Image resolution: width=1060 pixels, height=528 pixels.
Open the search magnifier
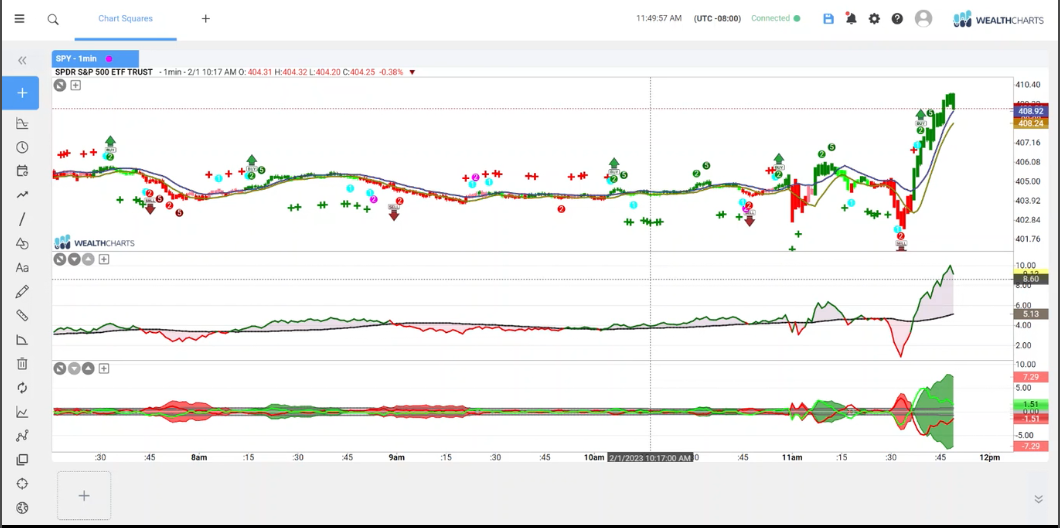pyautogui.click(x=53, y=19)
